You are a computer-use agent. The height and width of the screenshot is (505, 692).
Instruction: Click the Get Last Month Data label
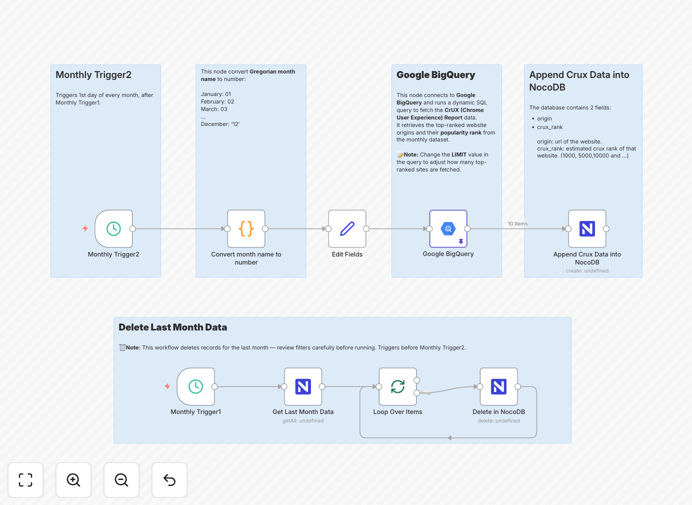303,412
